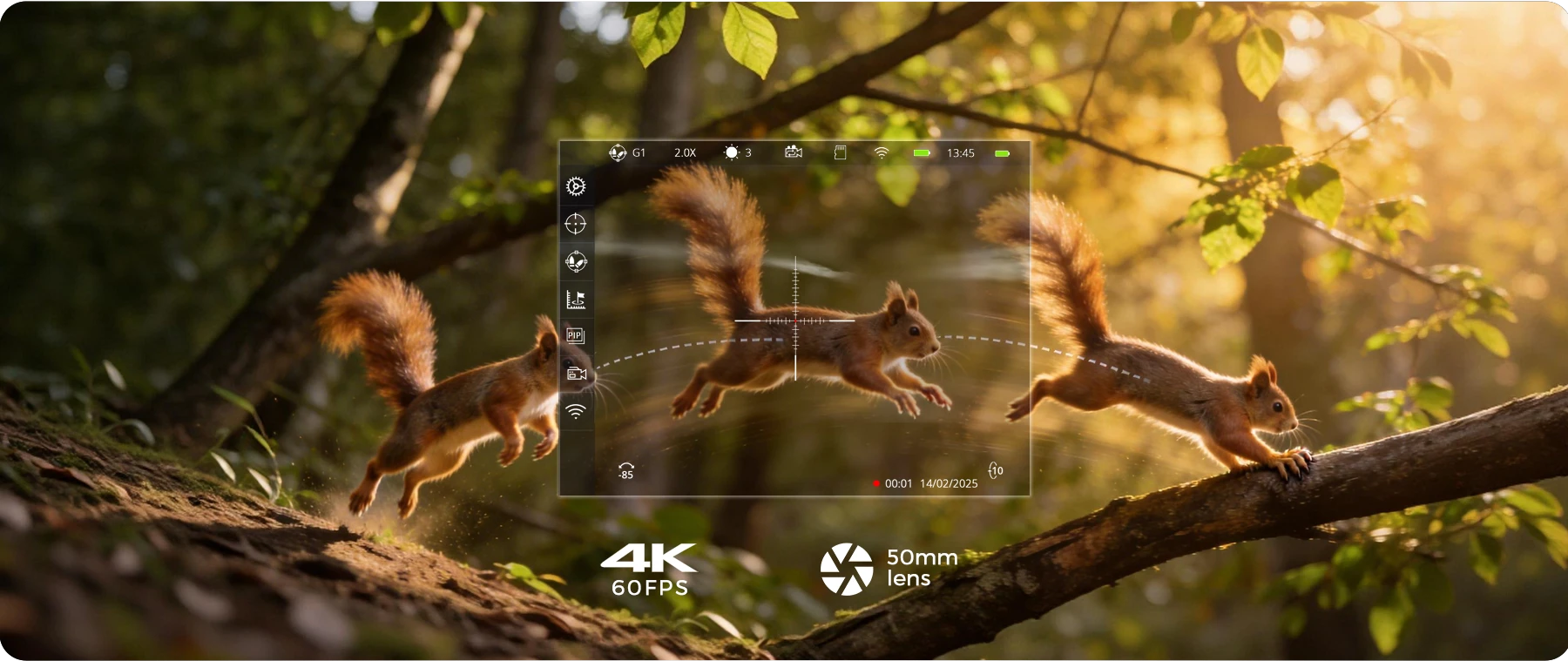Viewport: 1568px width, 661px height.
Task: Click the 13:45 clock display
Action: [961, 152]
